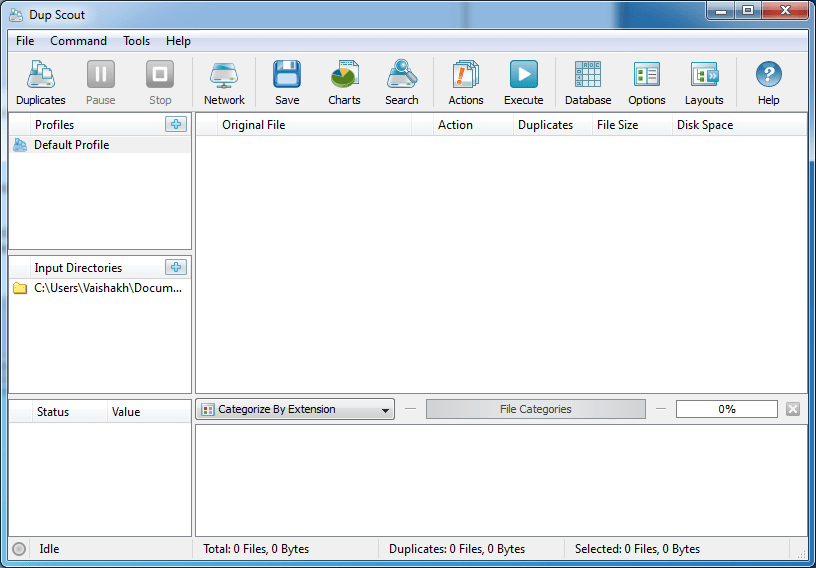
Task: Close the Dup Scout window
Action: tap(785, 10)
